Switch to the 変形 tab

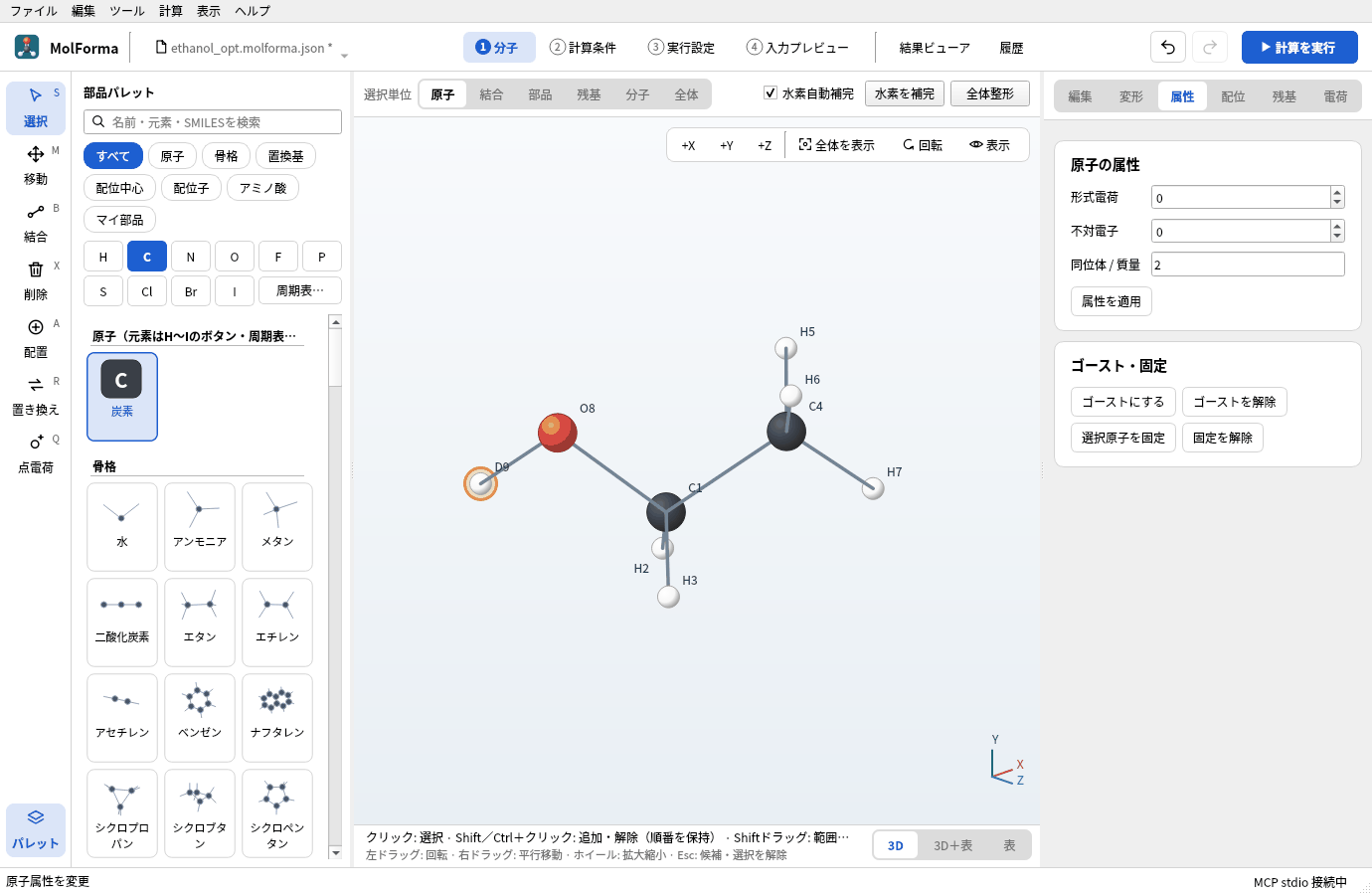click(1131, 96)
